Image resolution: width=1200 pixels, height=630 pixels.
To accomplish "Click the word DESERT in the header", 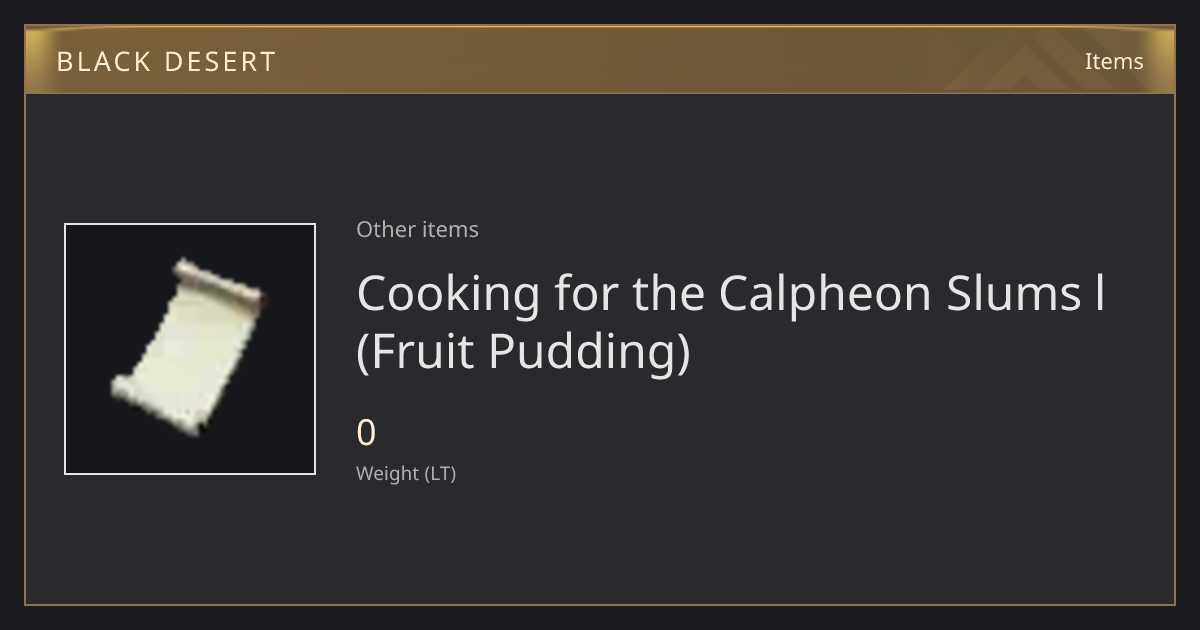I will pos(219,62).
